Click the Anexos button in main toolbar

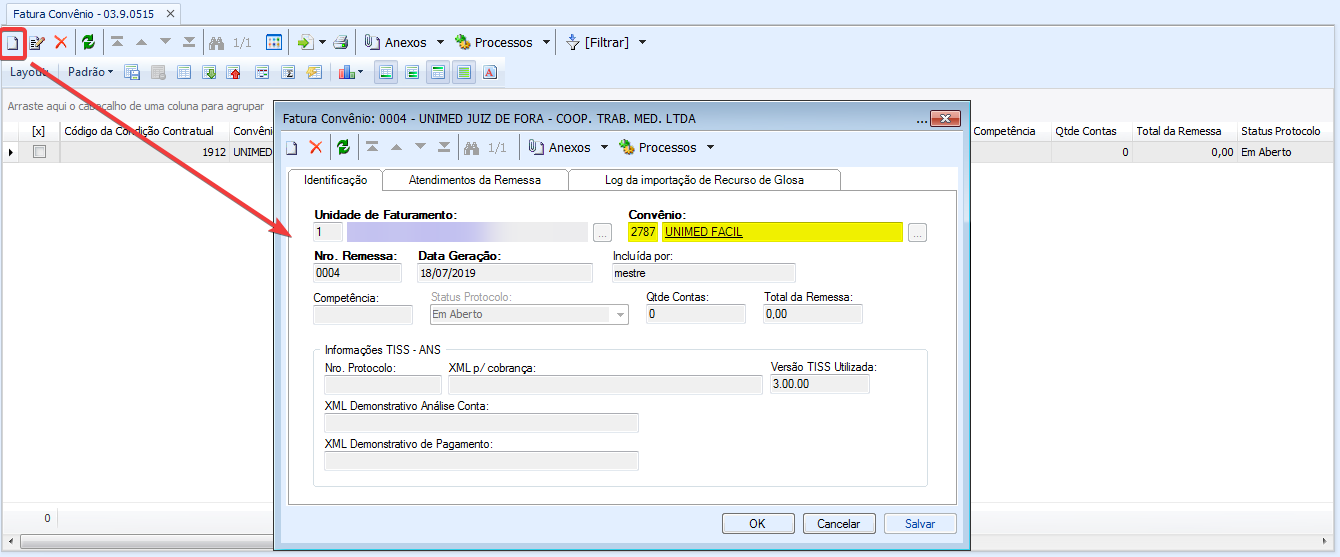395,43
